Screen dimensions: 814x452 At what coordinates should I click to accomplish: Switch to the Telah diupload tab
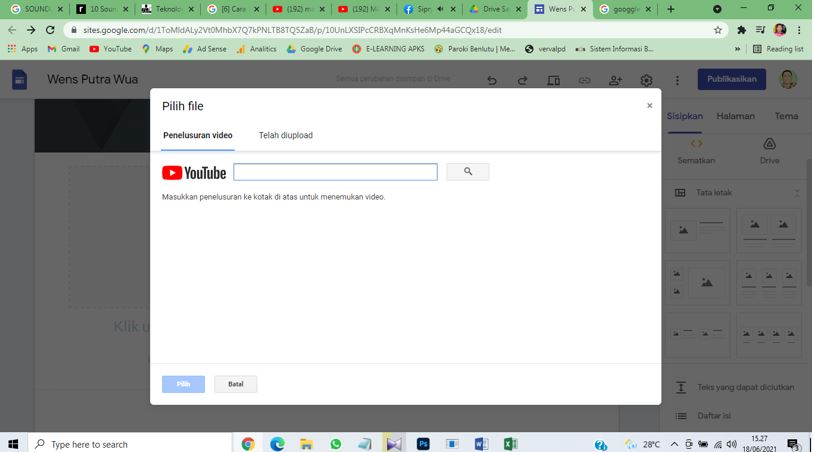pos(285,135)
